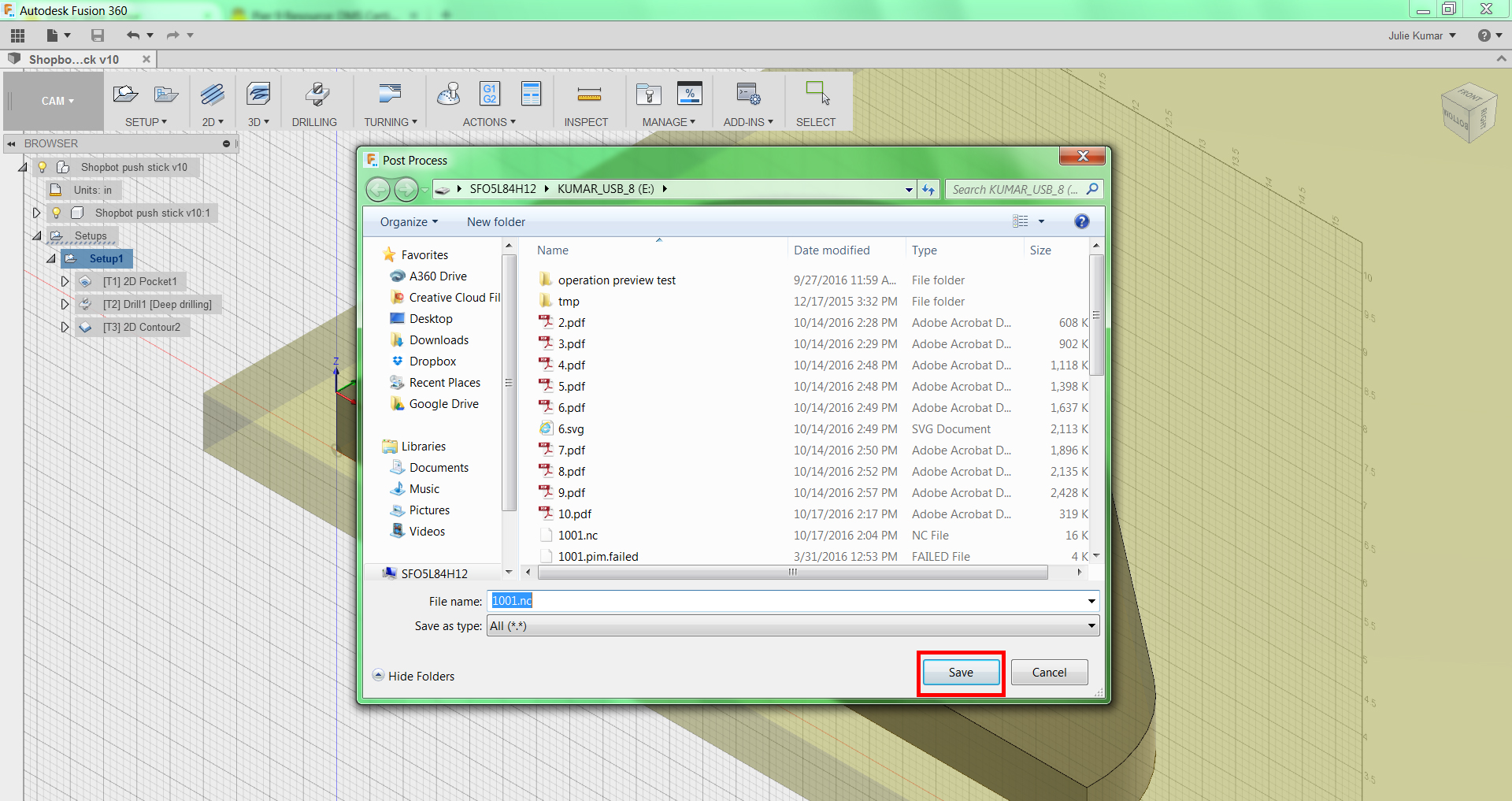Click the Cancel button
This screenshot has height=801, width=1512.
point(1049,673)
